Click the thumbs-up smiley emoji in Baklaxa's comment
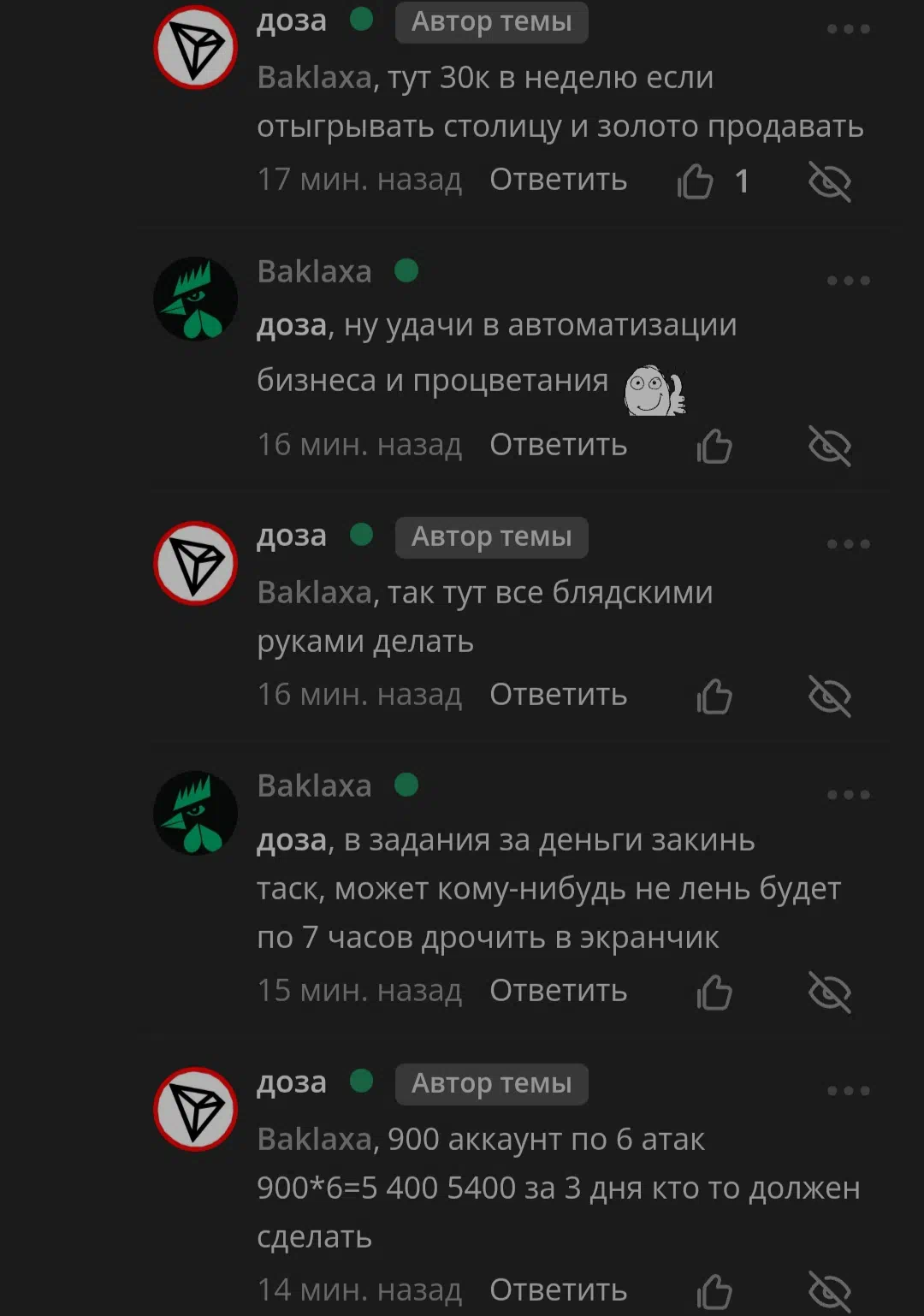Screen dimensions: 924x1316 point(654,391)
